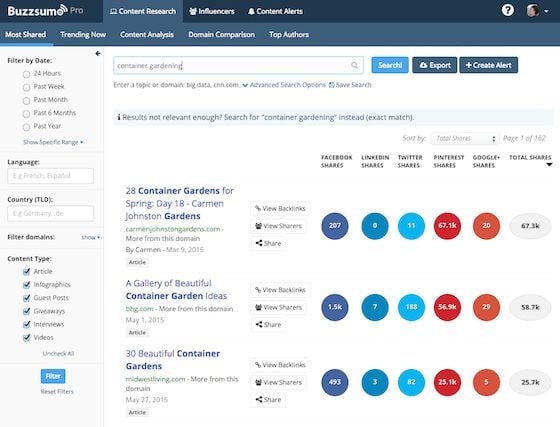
Task: Uncheck the Interviews content type
Action: pyautogui.click(x=26, y=325)
